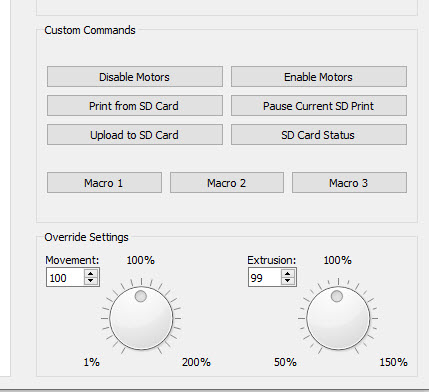Click the Extrusion dial's indicator dot
This screenshot has height=392, width=429.
pos(337,296)
